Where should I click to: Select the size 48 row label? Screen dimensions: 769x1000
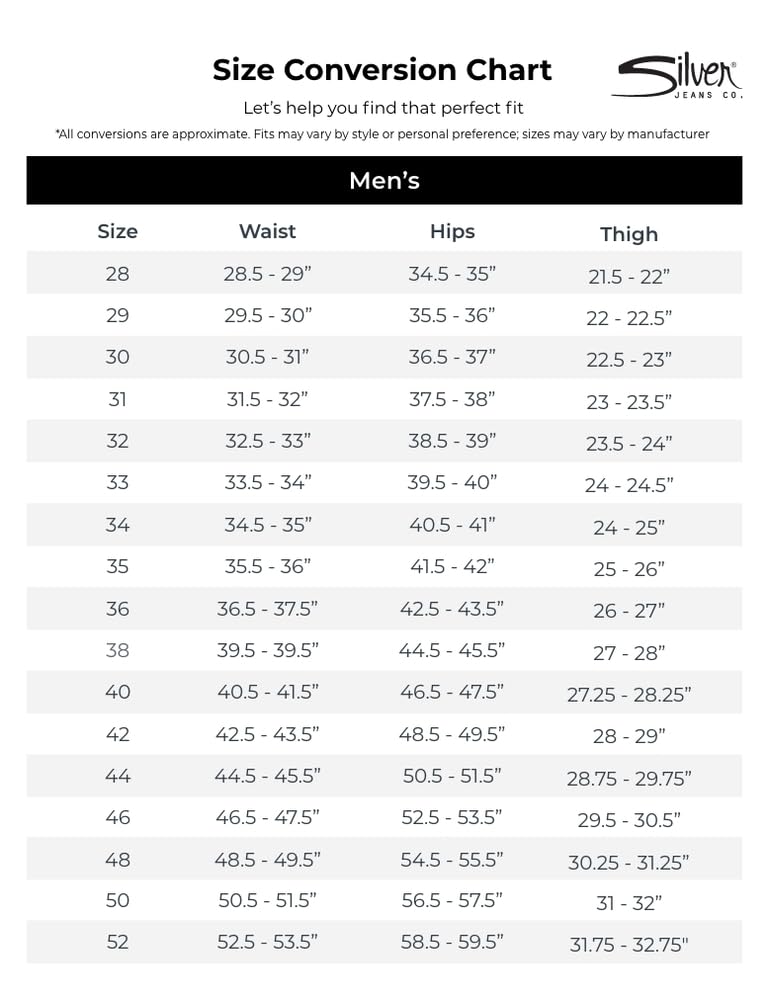click(x=117, y=860)
